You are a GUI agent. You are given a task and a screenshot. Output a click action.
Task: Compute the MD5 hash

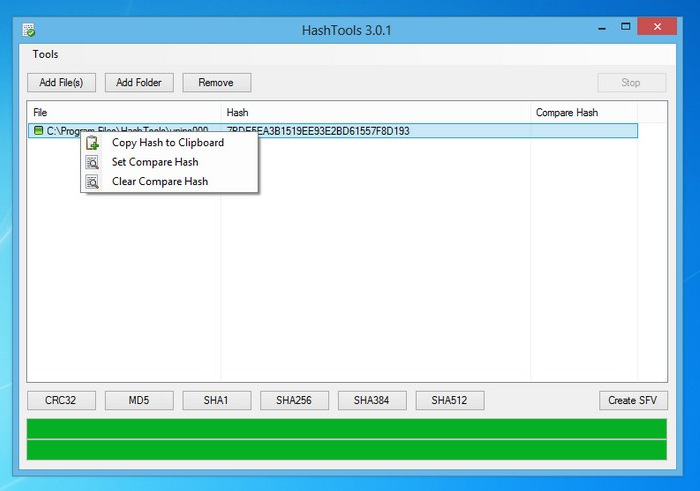[139, 400]
